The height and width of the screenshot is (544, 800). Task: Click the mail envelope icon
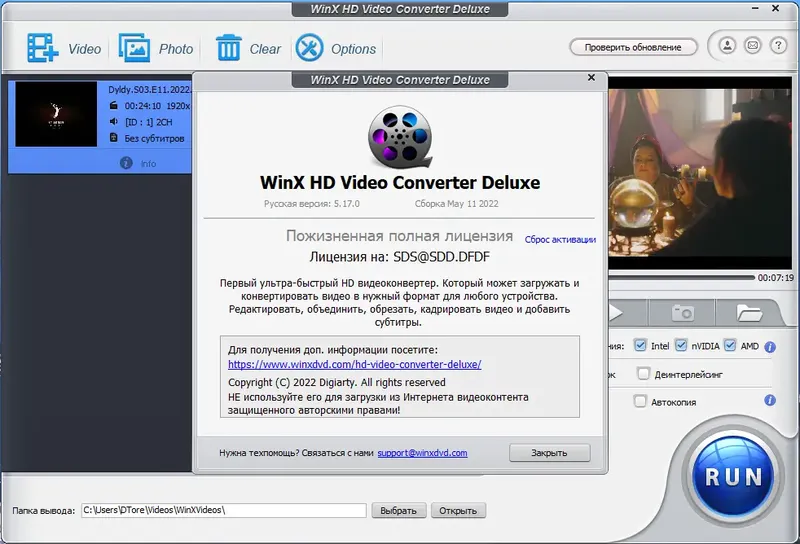(753, 46)
